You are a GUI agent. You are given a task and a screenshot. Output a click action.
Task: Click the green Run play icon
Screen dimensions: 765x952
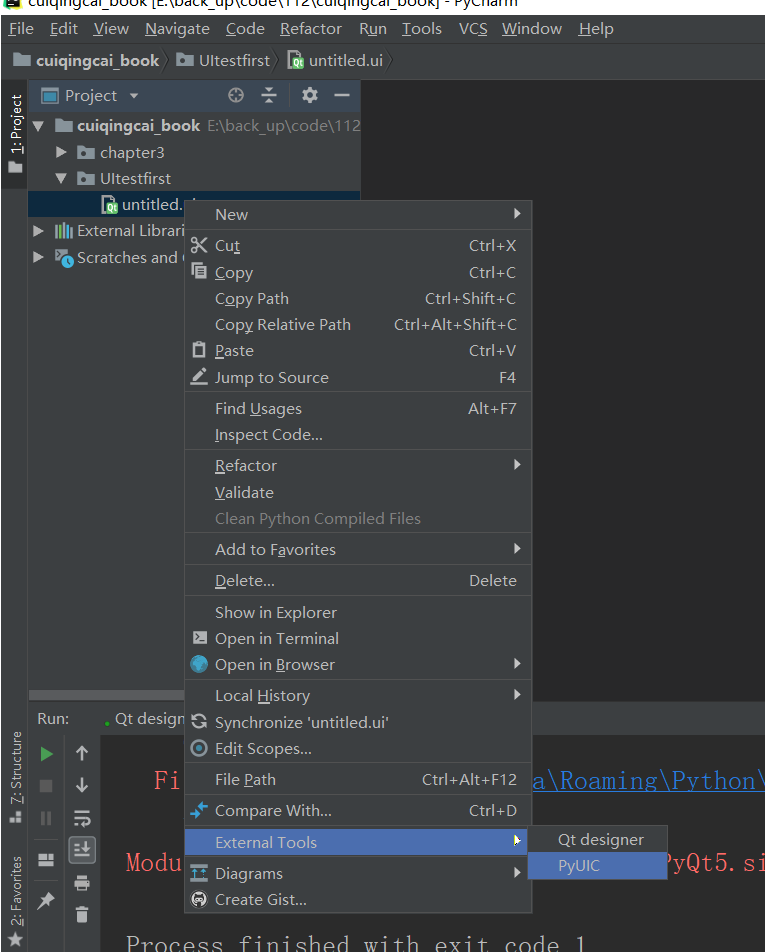pyautogui.click(x=46, y=754)
